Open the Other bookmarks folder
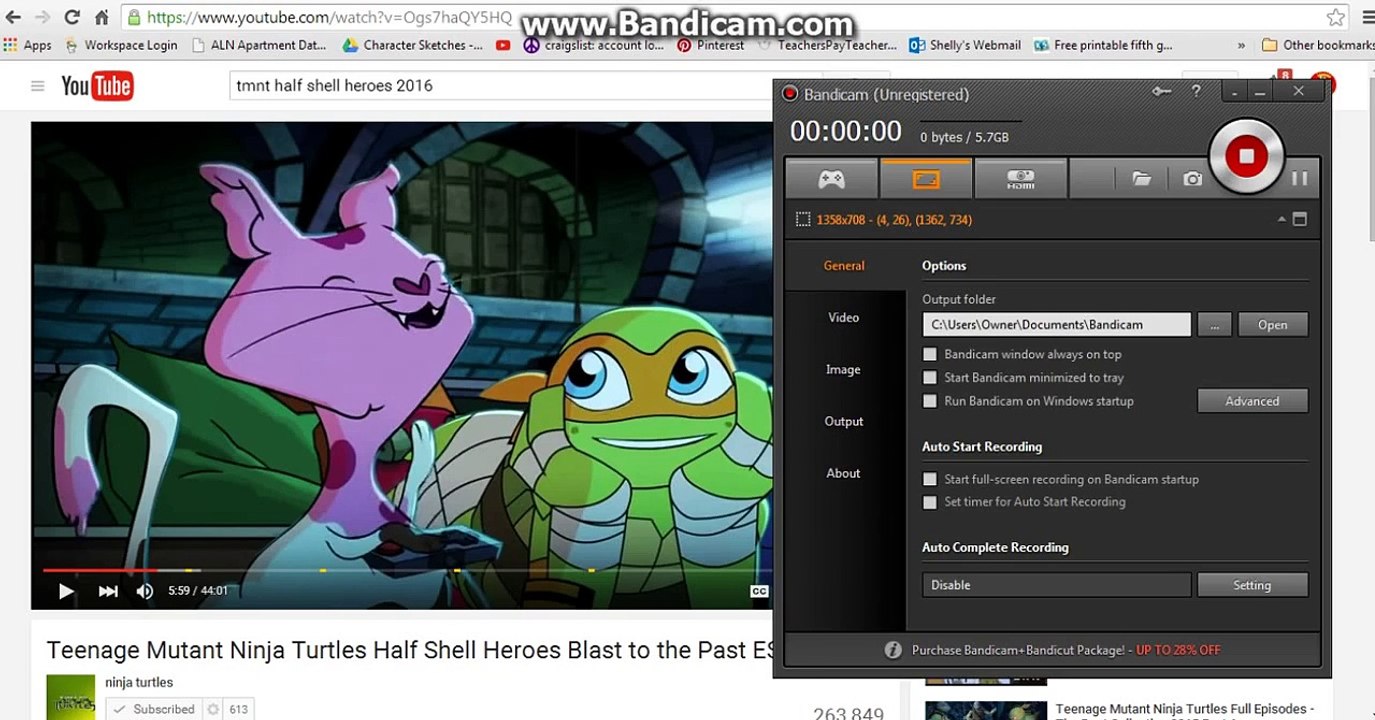The width and height of the screenshot is (1375, 720). click(1317, 45)
